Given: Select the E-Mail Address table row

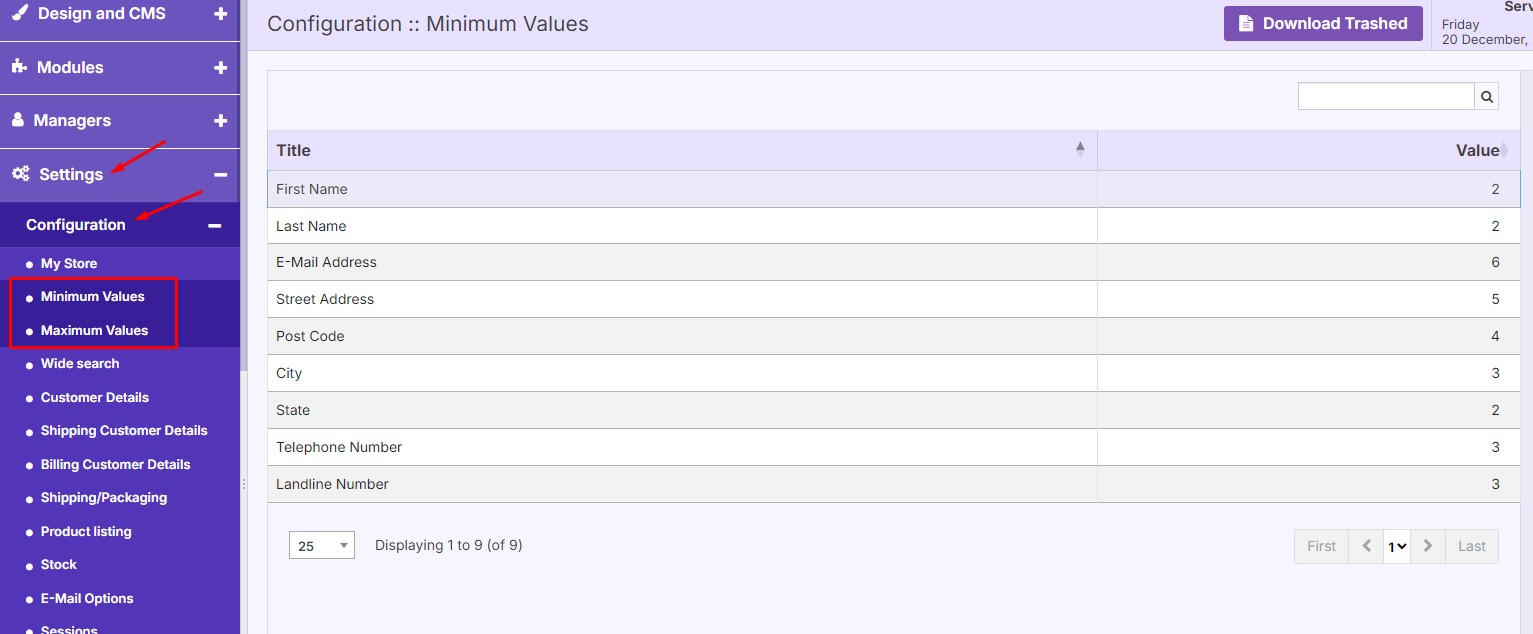Looking at the screenshot, I should coord(680,262).
